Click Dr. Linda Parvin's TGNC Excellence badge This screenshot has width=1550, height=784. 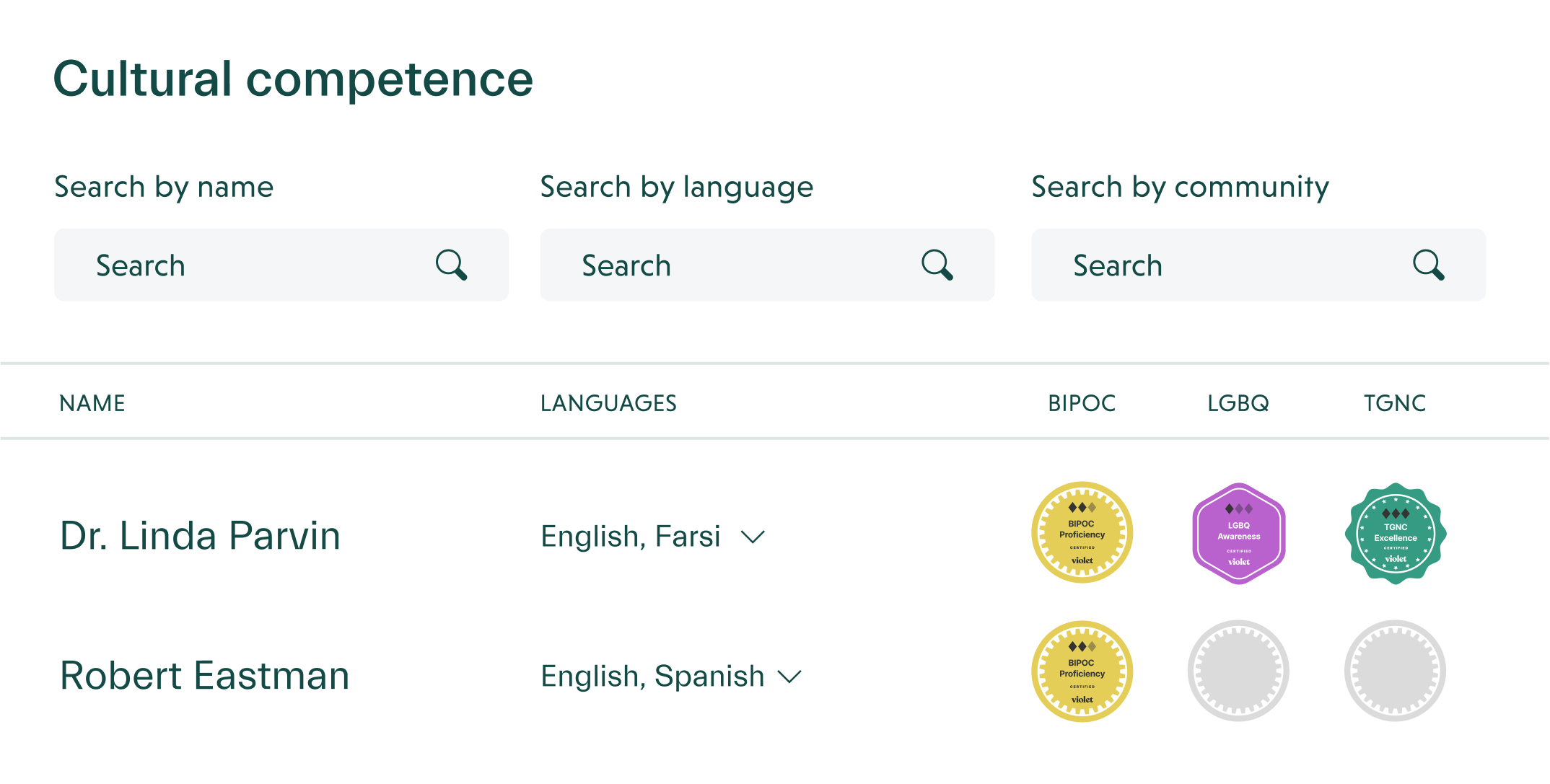coord(1395,534)
